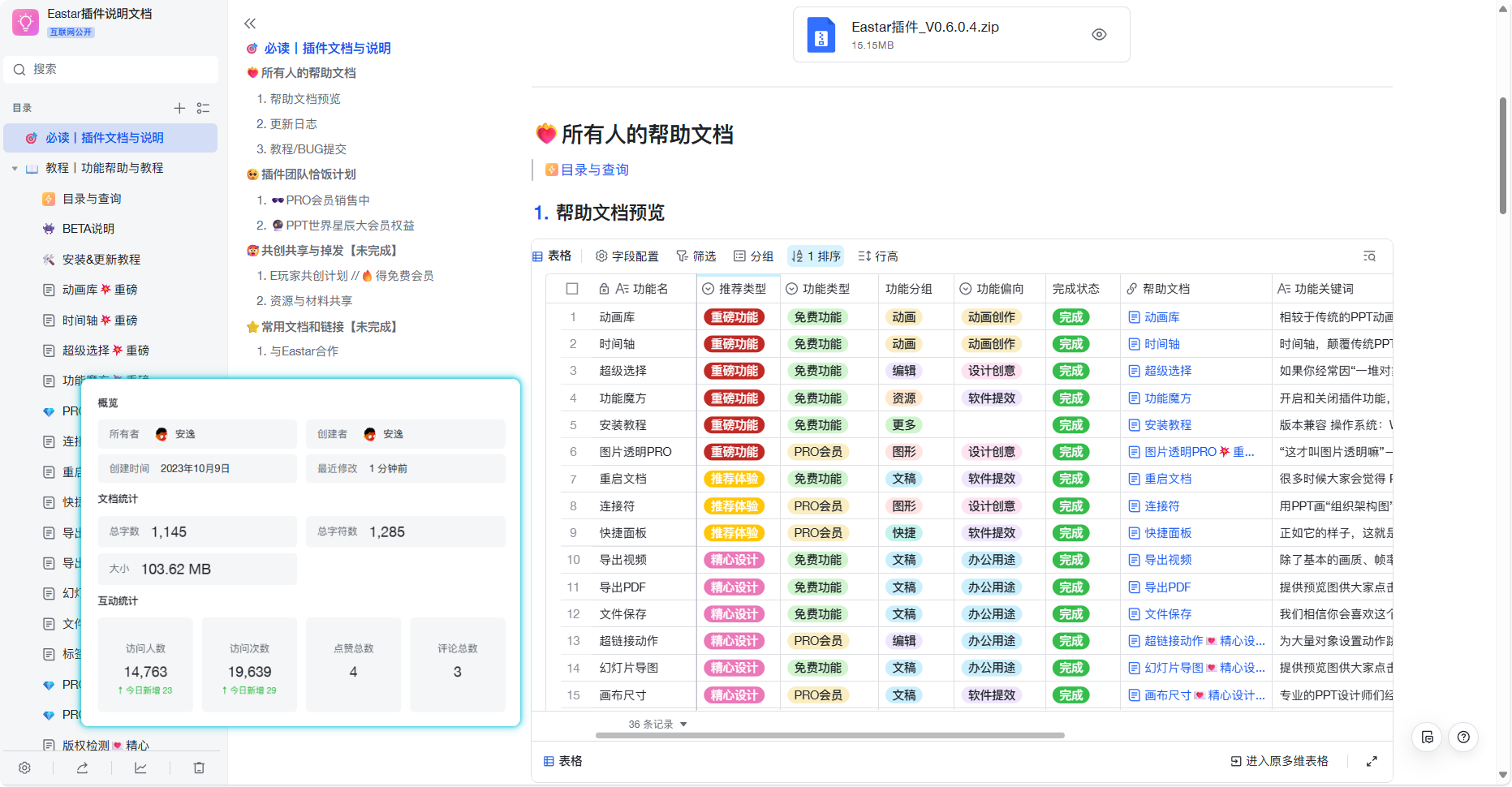The width and height of the screenshot is (1512, 787).
Task: Jump to 必读|插件文档与说明 outline heading
Action: (327, 49)
